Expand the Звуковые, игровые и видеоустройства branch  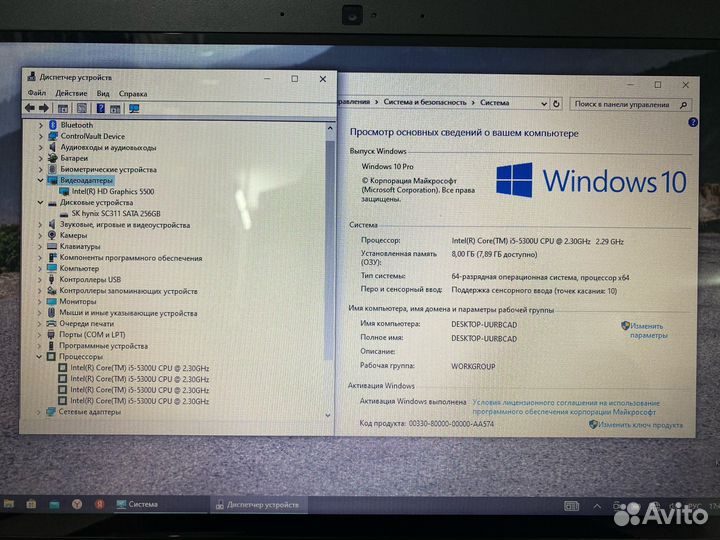tap(40, 225)
